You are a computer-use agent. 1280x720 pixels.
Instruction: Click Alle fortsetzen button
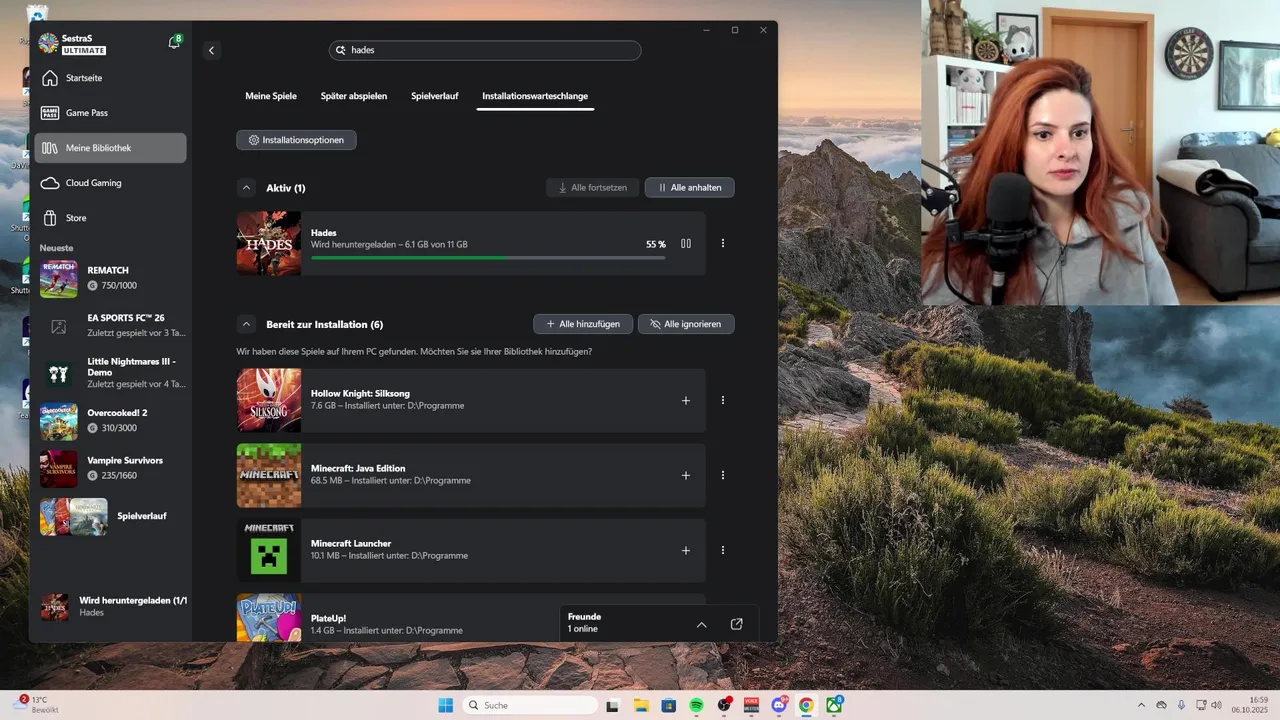click(592, 188)
